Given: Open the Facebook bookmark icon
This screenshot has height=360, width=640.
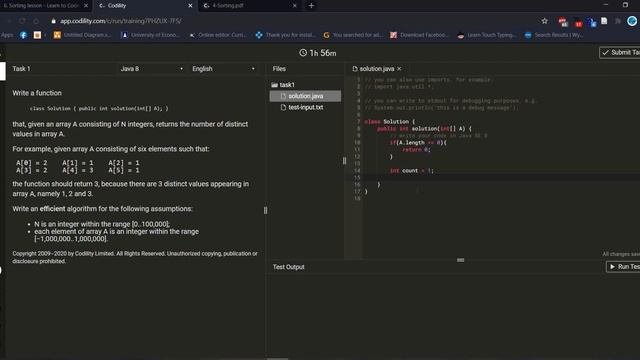Looking at the screenshot, I should point(23,35).
